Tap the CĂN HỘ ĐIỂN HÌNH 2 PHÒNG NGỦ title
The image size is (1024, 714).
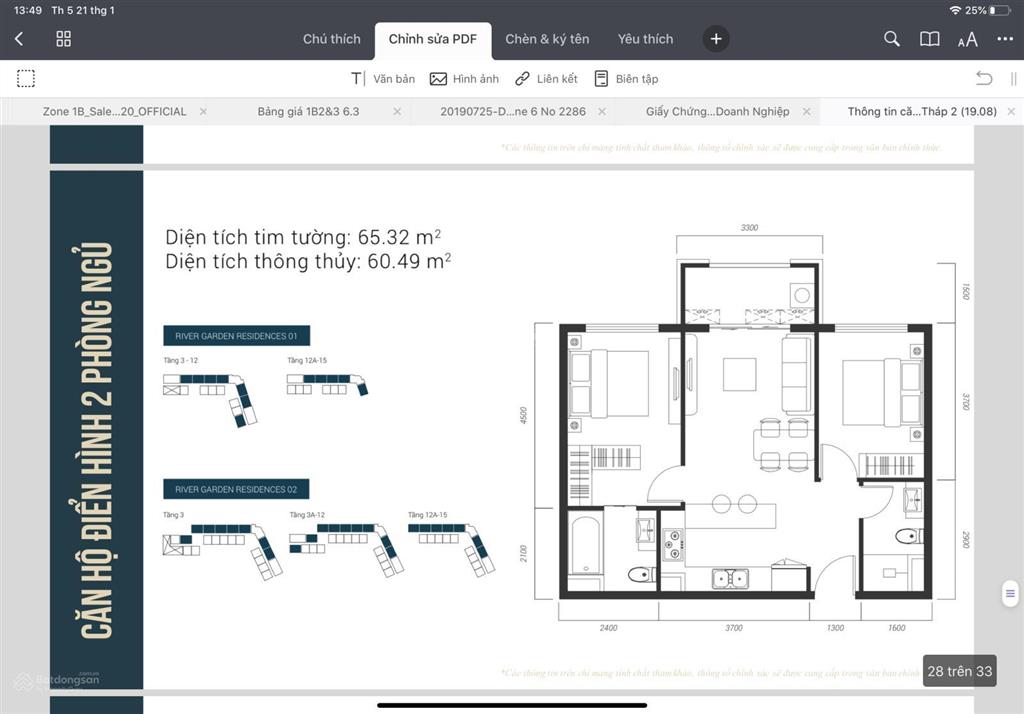tap(96, 440)
